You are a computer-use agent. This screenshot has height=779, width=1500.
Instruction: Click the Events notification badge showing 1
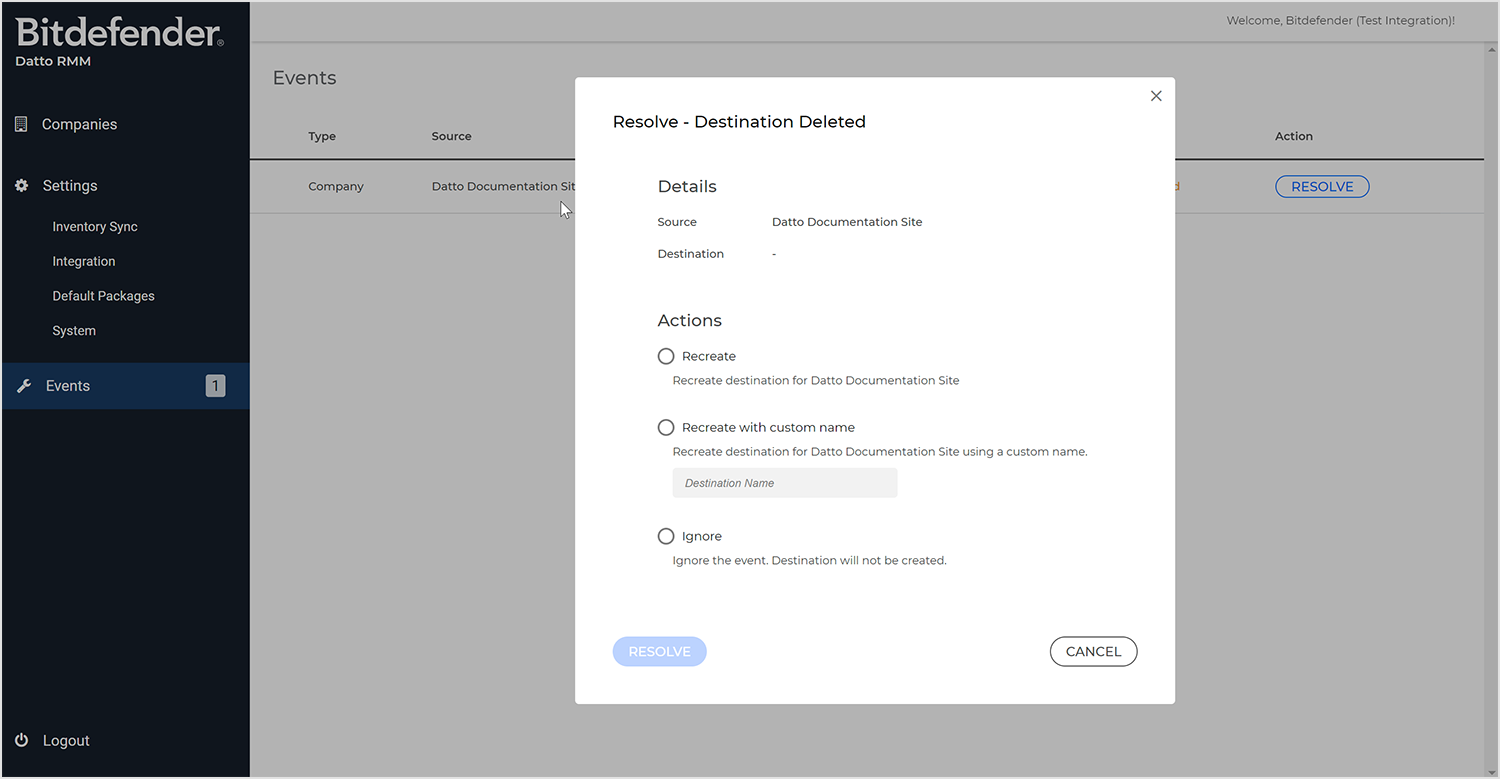[215, 385]
